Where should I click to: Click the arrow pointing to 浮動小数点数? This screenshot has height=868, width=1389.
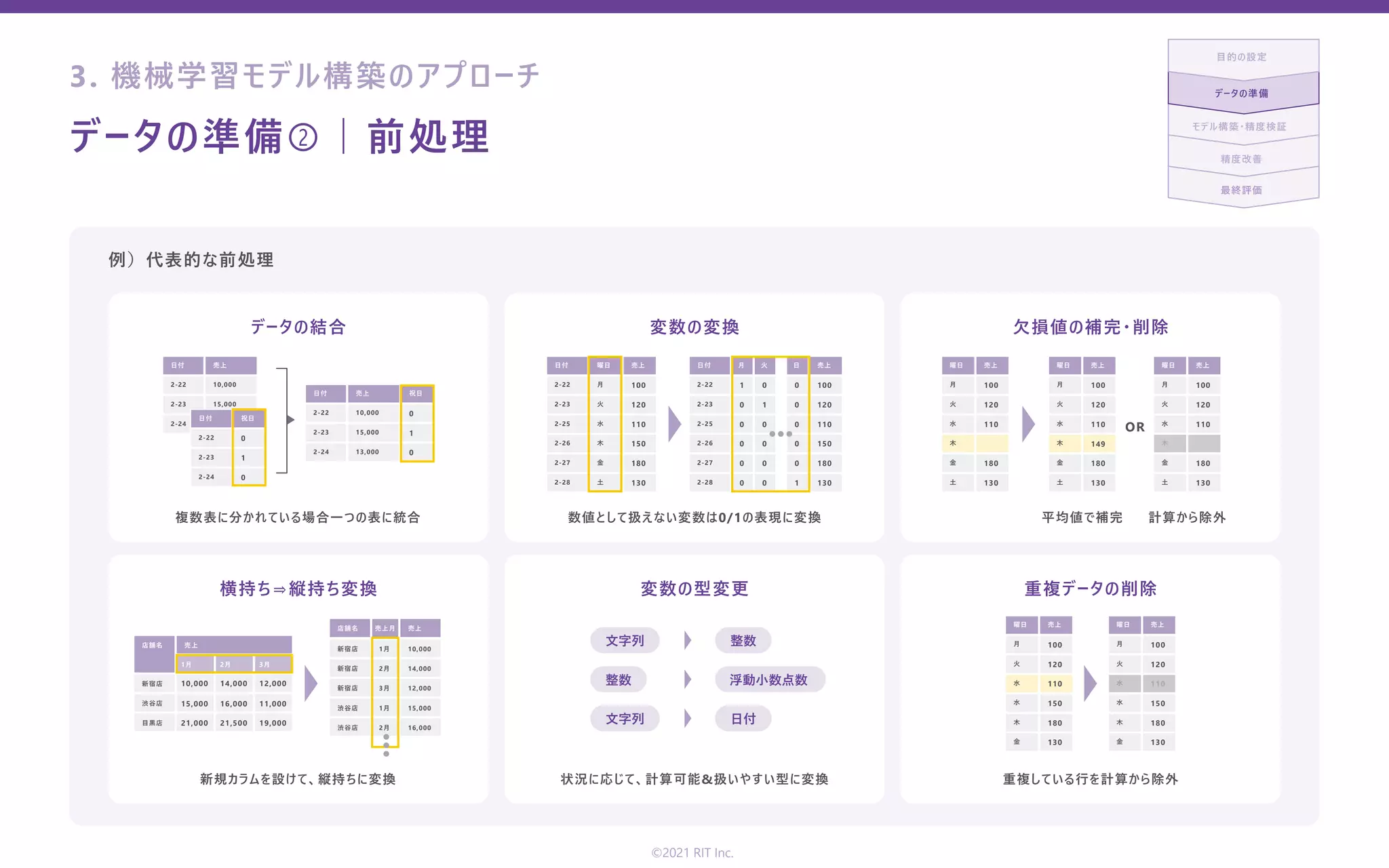(x=688, y=679)
